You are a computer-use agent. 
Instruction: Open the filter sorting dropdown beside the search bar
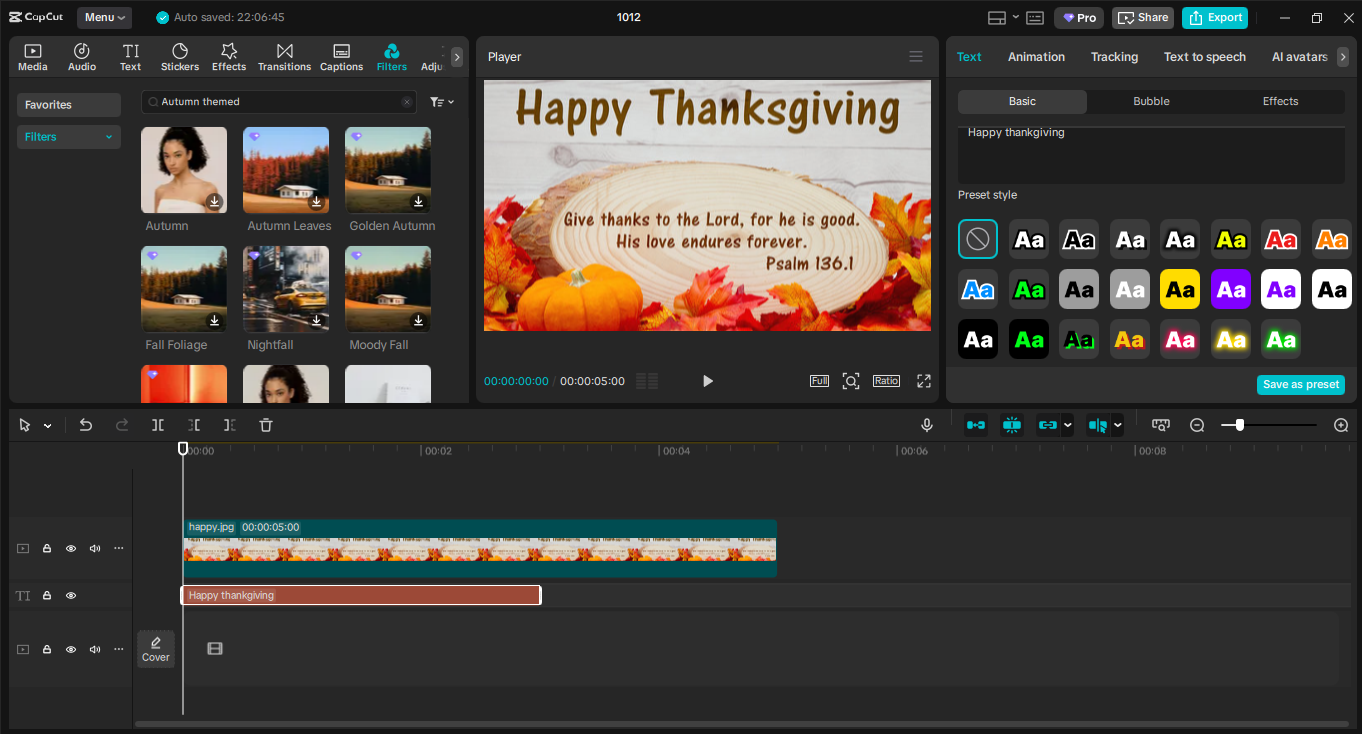441,102
